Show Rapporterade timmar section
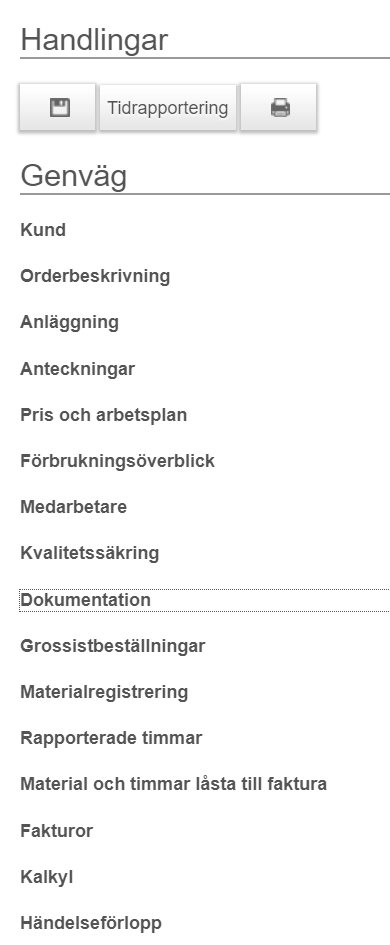 [112, 738]
